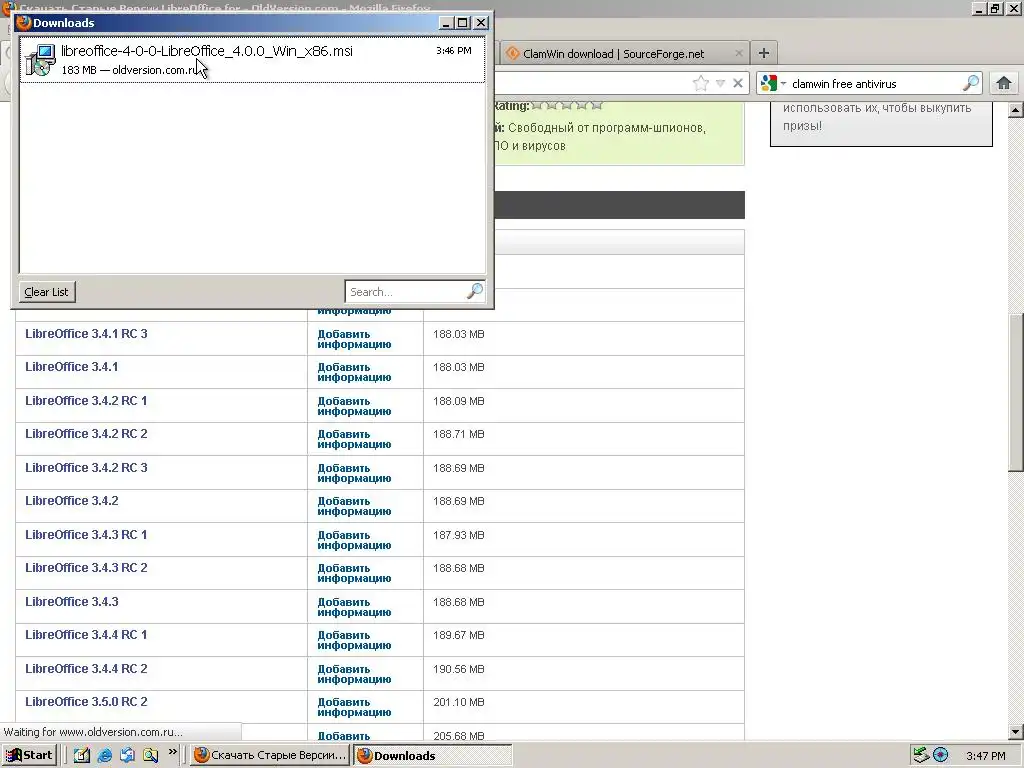The height and width of the screenshot is (768, 1024).
Task: Switch to Скачать Старые Версии taskbar button
Action: point(270,755)
